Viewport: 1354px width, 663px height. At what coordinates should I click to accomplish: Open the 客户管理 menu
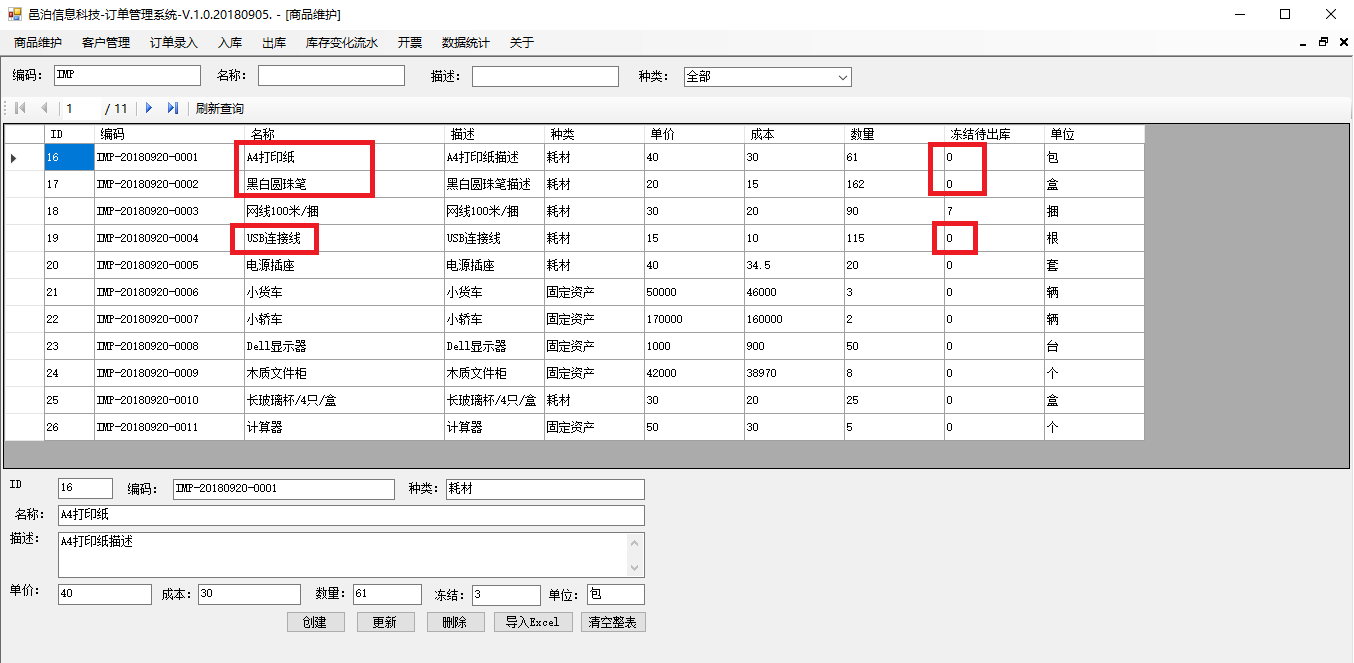pos(106,43)
